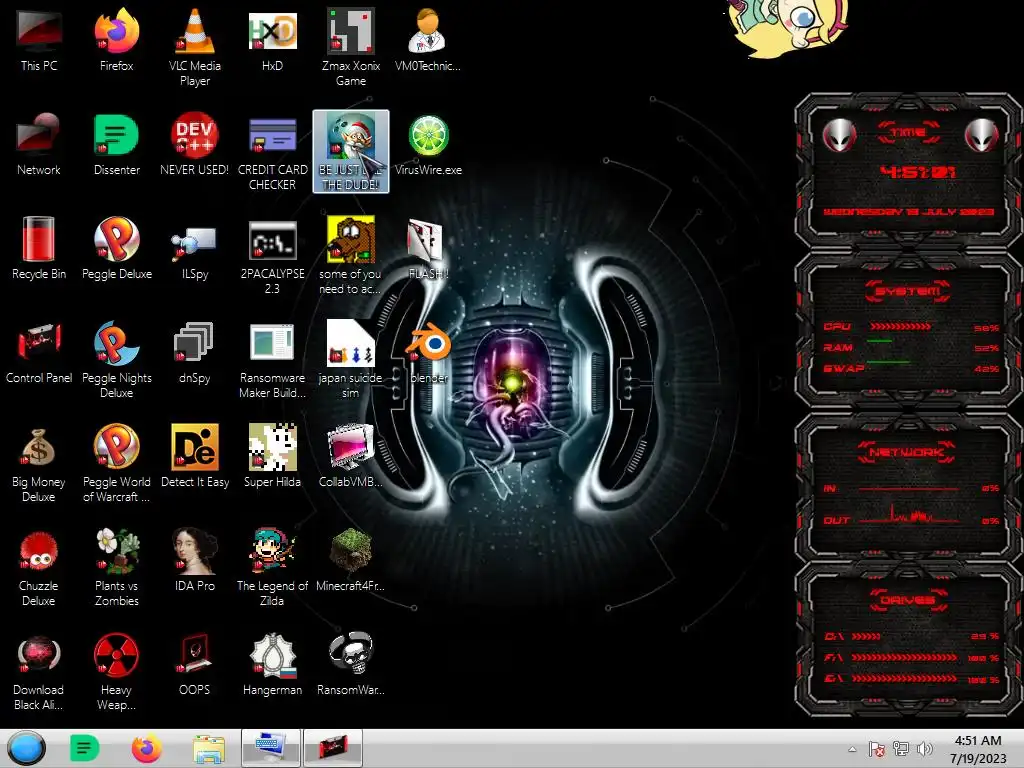Select the 'some of you need to ac...' icon
Image resolution: width=1024 pixels, height=768 pixels.
pyautogui.click(x=351, y=255)
